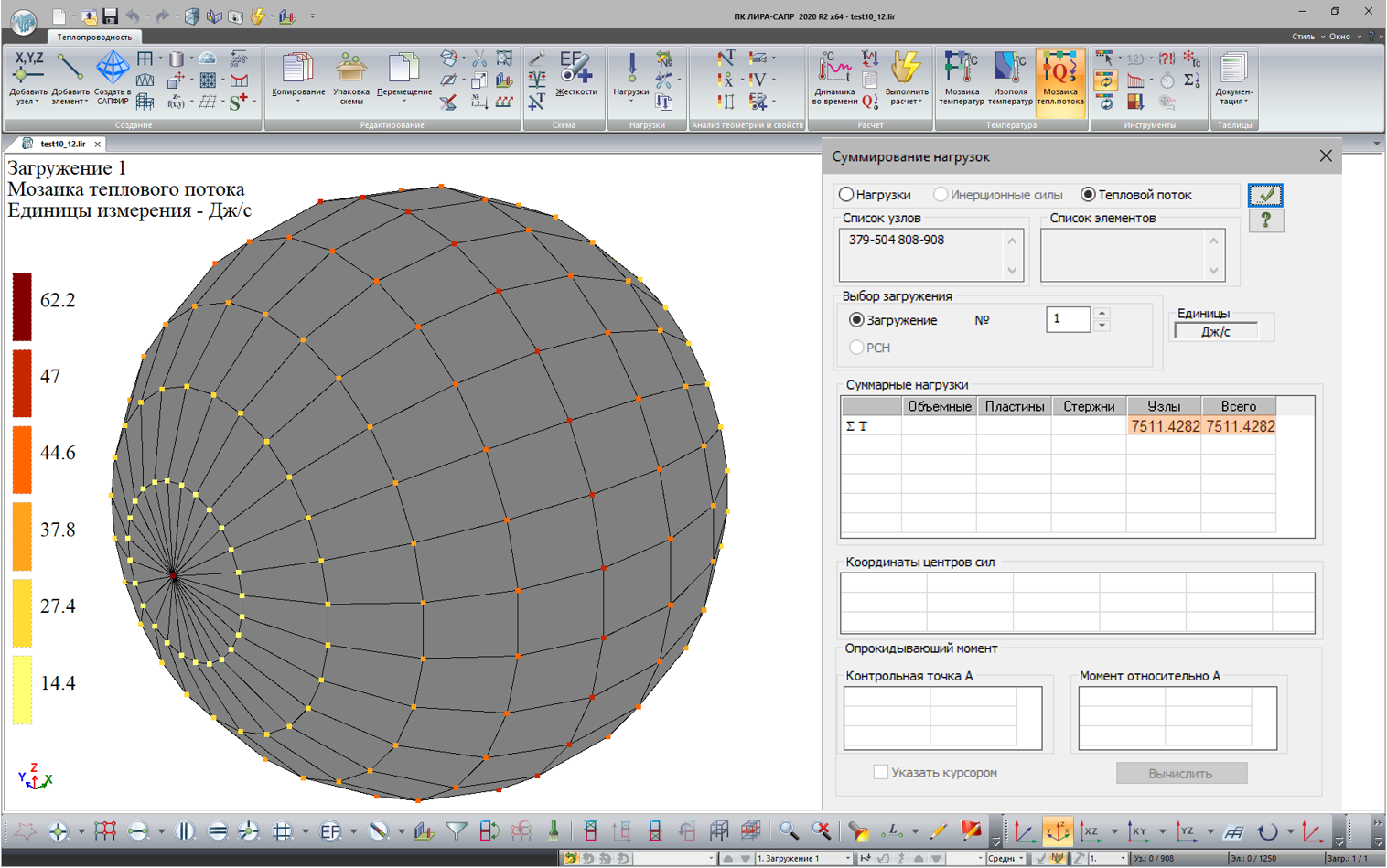
Task: Click the green checkmark apply button
Action: (1266, 195)
